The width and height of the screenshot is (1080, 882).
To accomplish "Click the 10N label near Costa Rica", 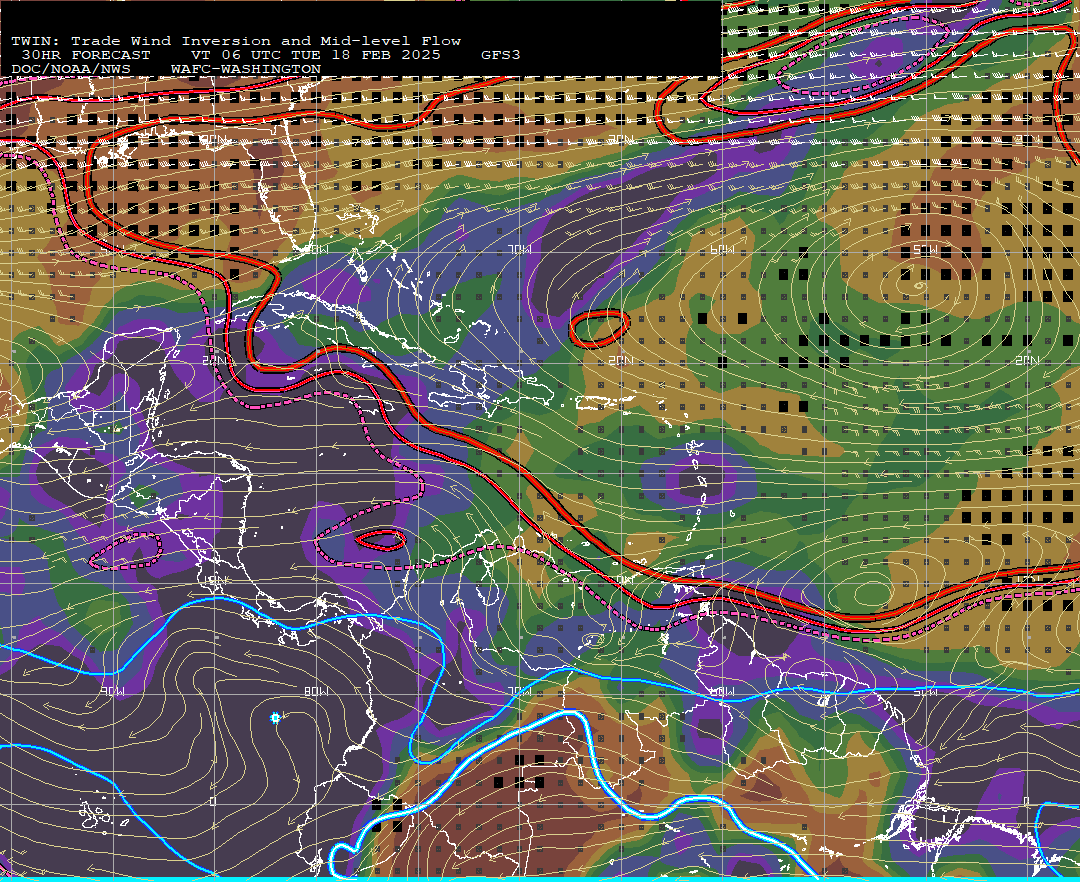I will tap(216, 580).
